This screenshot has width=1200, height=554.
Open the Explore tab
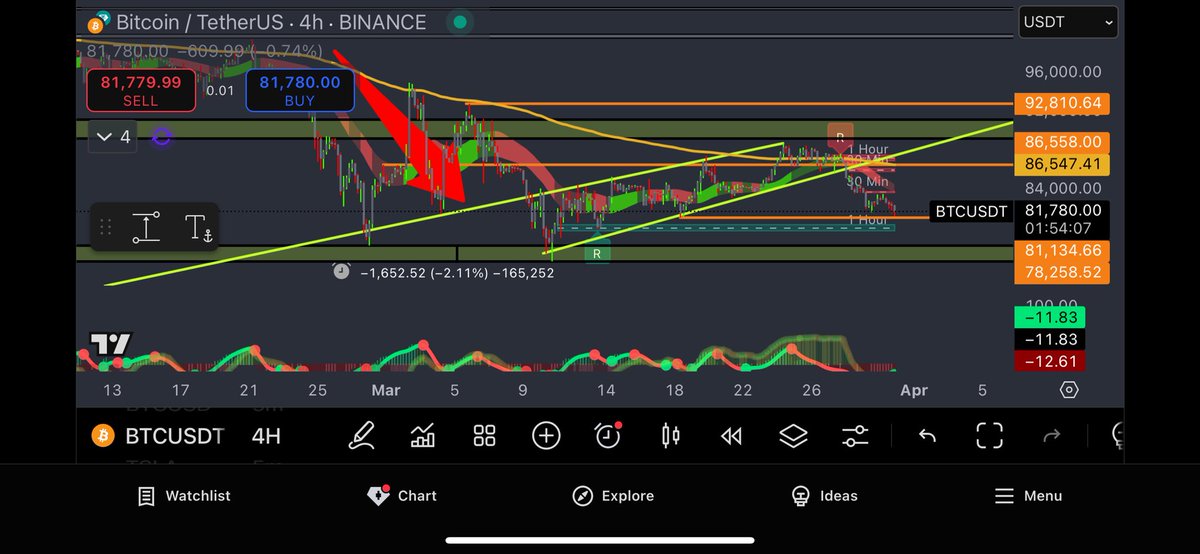pyautogui.click(x=613, y=496)
